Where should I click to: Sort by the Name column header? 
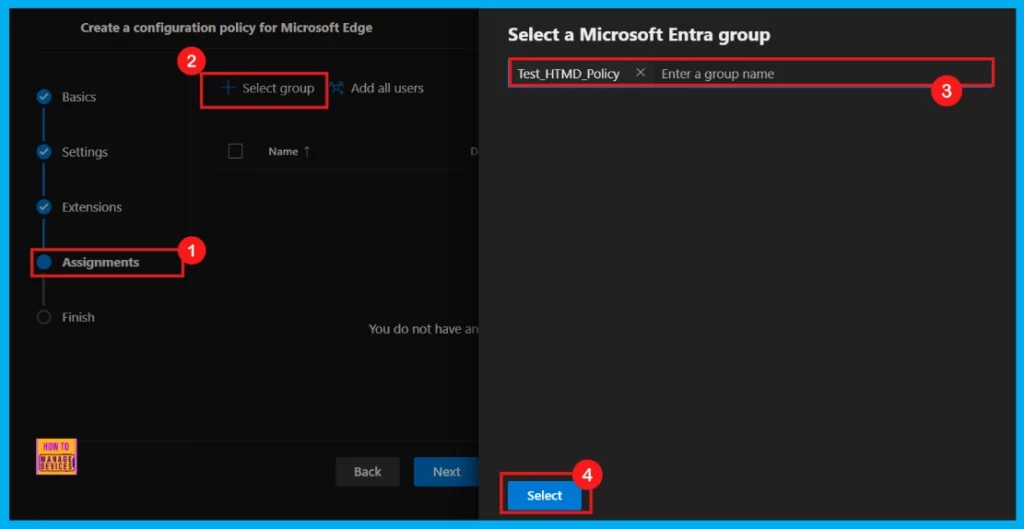coord(283,152)
